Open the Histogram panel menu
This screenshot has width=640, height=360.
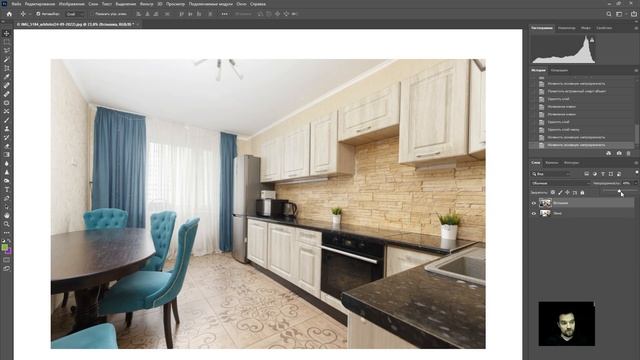tap(636, 28)
